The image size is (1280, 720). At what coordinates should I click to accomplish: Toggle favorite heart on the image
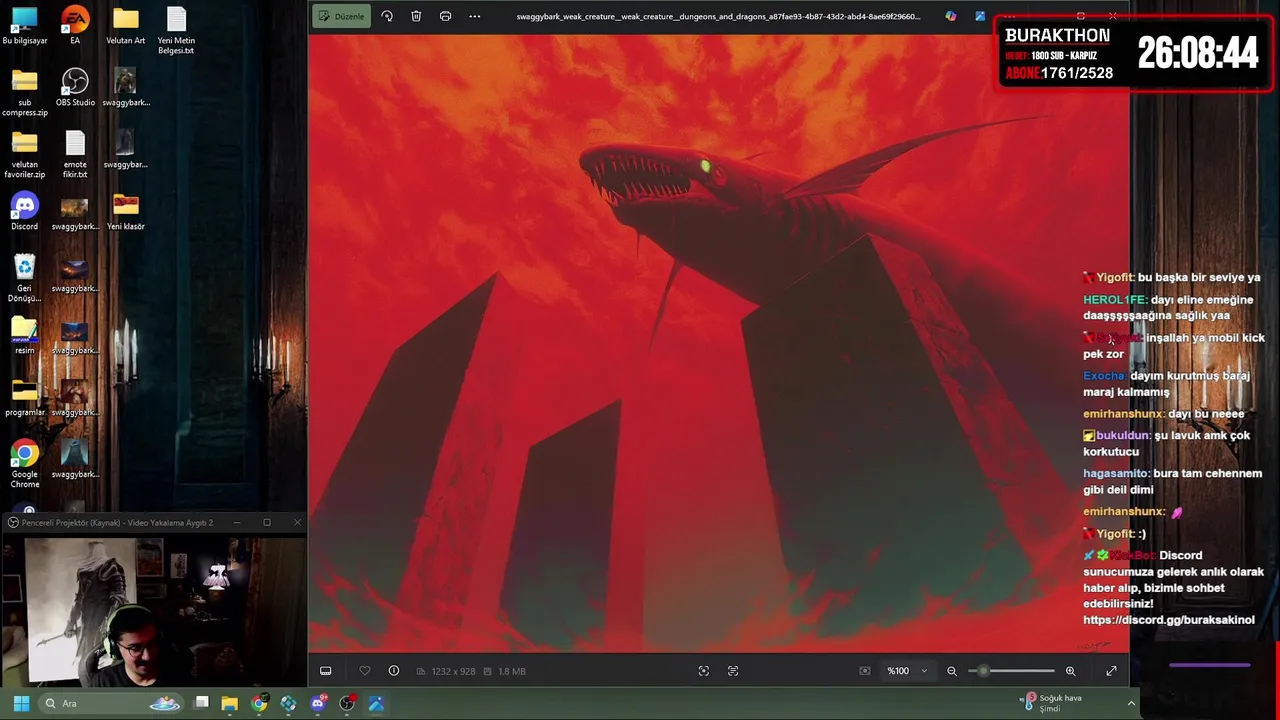pyautogui.click(x=364, y=671)
